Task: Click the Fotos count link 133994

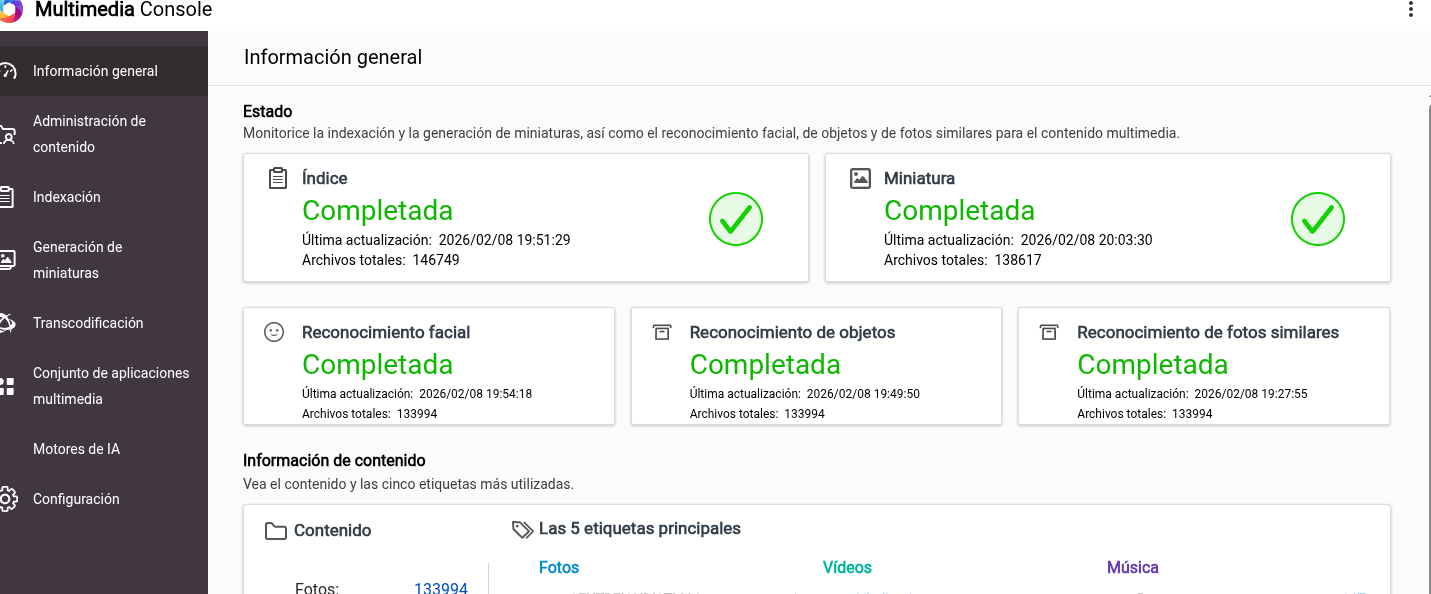Action: (x=441, y=588)
